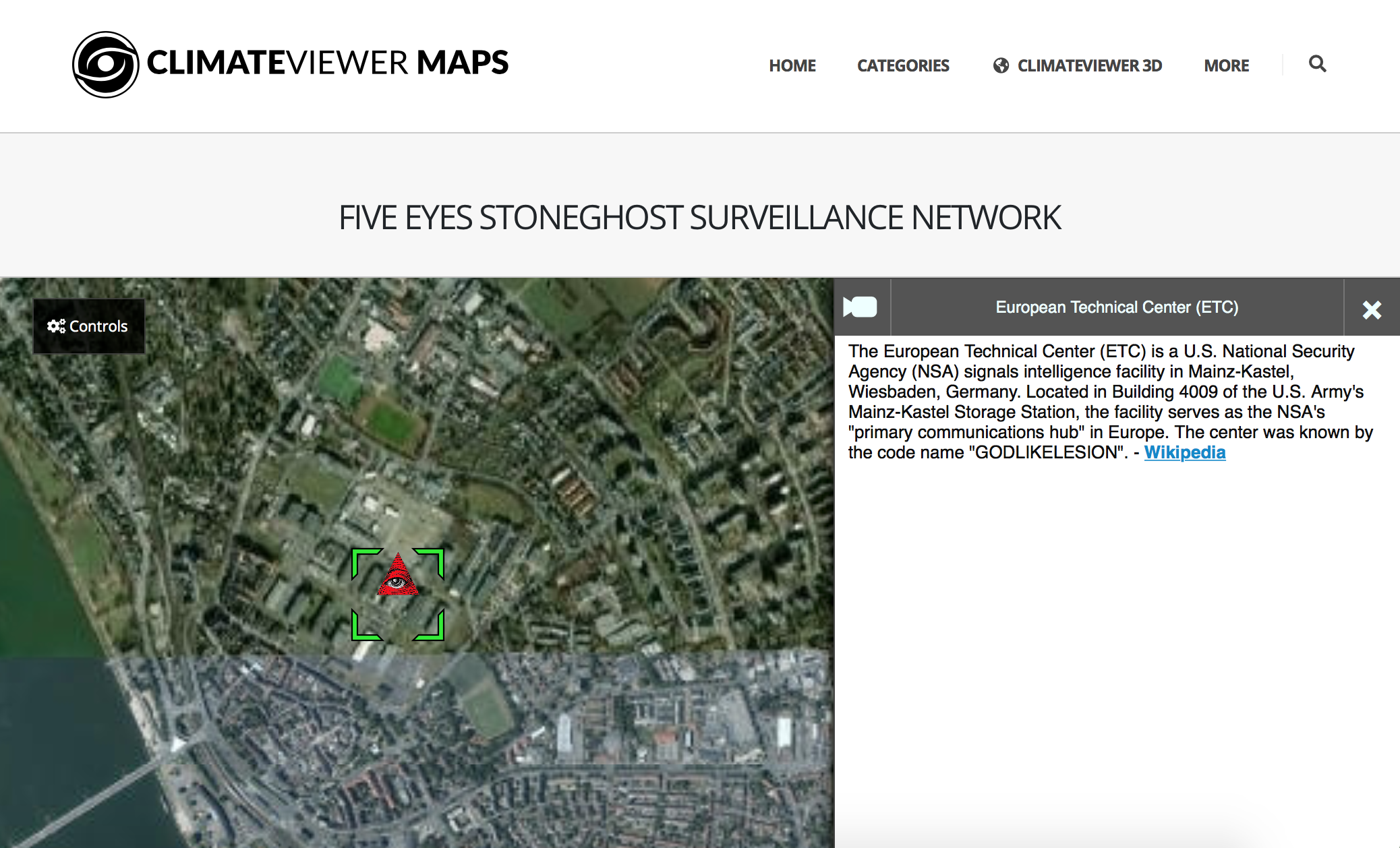Click the gears icon on Controls
The height and width of the screenshot is (848, 1400).
56,326
